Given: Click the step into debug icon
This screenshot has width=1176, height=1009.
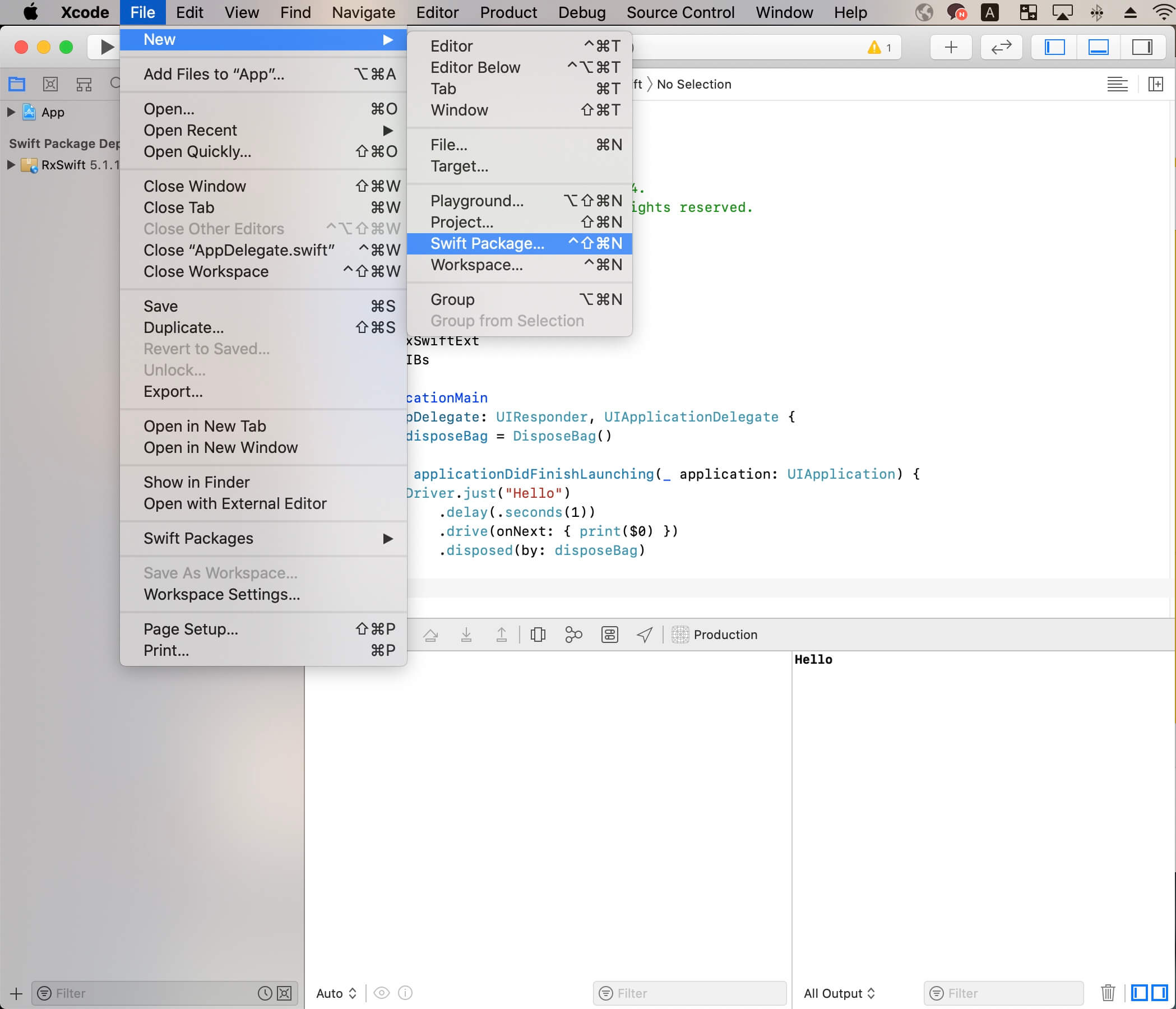Looking at the screenshot, I should tap(466, 635).
